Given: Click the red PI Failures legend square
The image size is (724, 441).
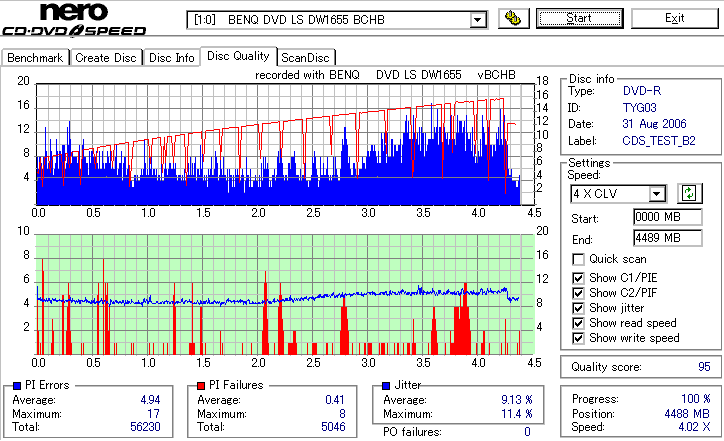Looking at the screenshot, I should (201, 386).
